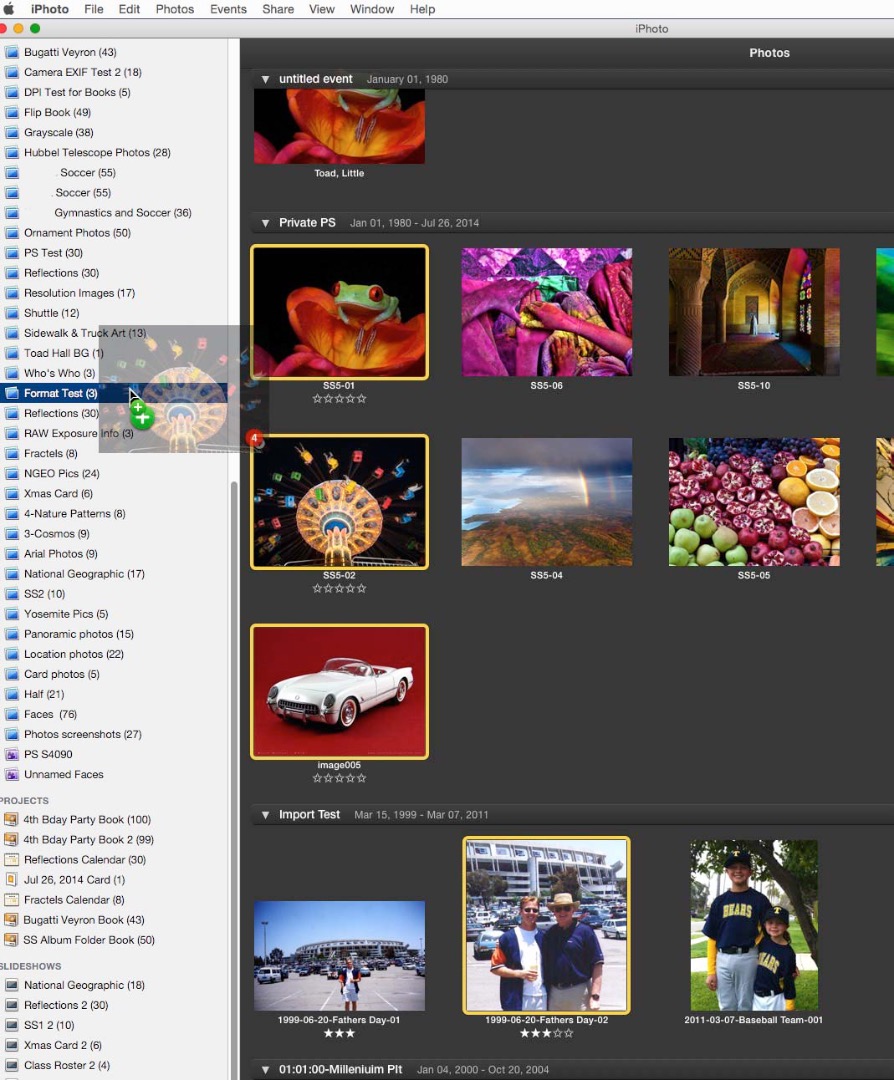Viewport: 894px width, 1080px height.
Task: Open the Reflections 2 slideshow
Action: [114, 1005]
